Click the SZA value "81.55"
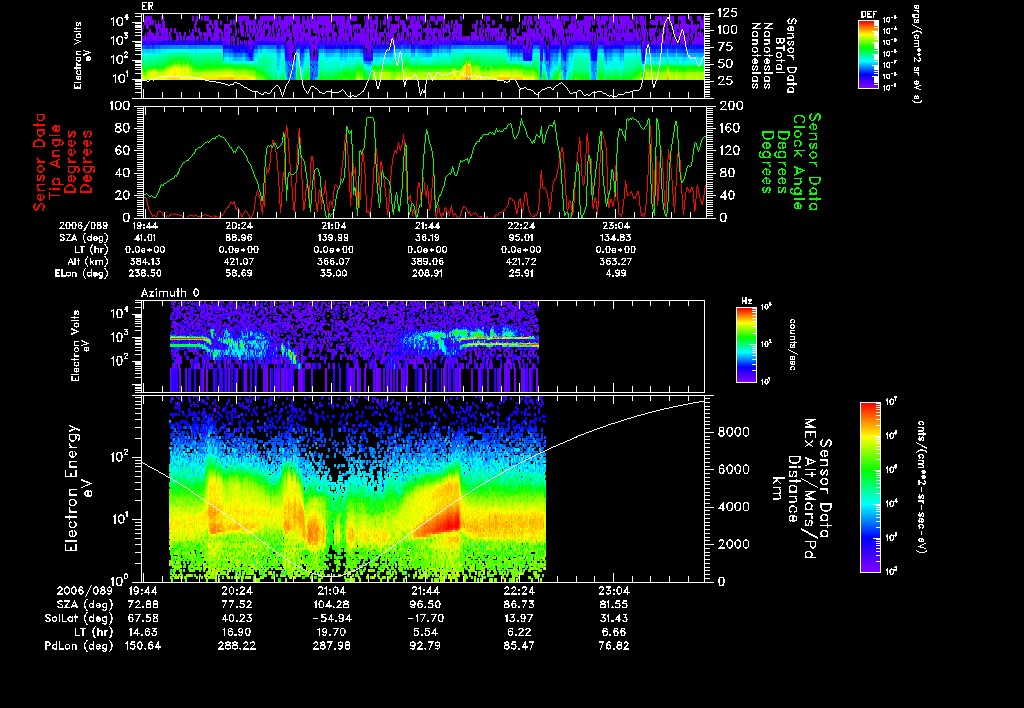 click(614, 604)
